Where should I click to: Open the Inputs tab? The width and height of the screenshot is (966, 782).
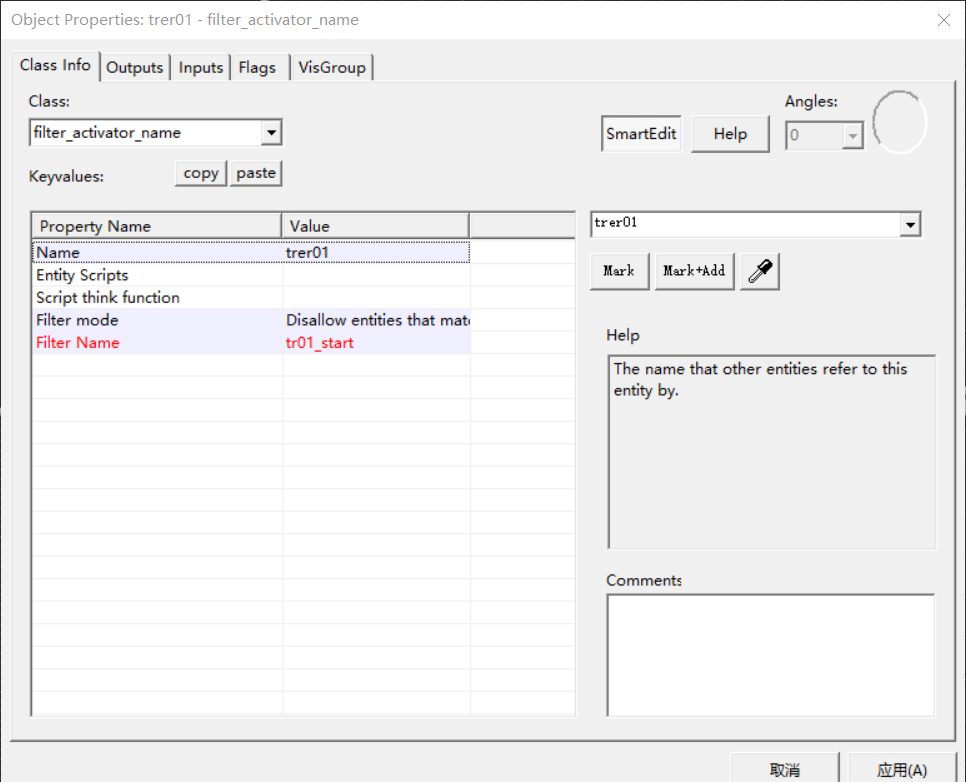pyautogui.click(x=200, y=68)
